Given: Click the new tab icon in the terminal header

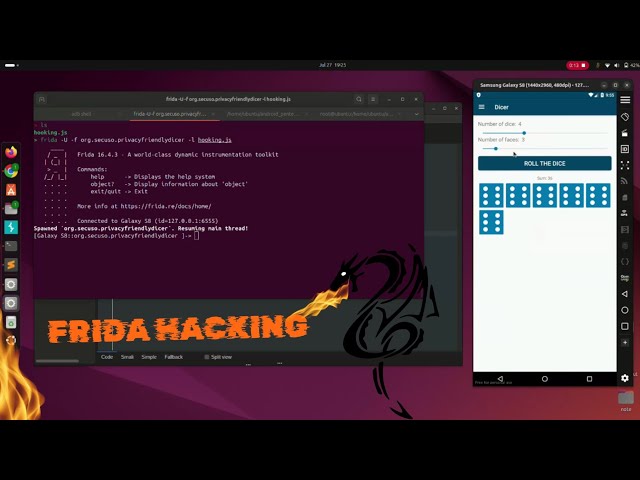Looking at the screenshot, I should [x=42, y=99].
